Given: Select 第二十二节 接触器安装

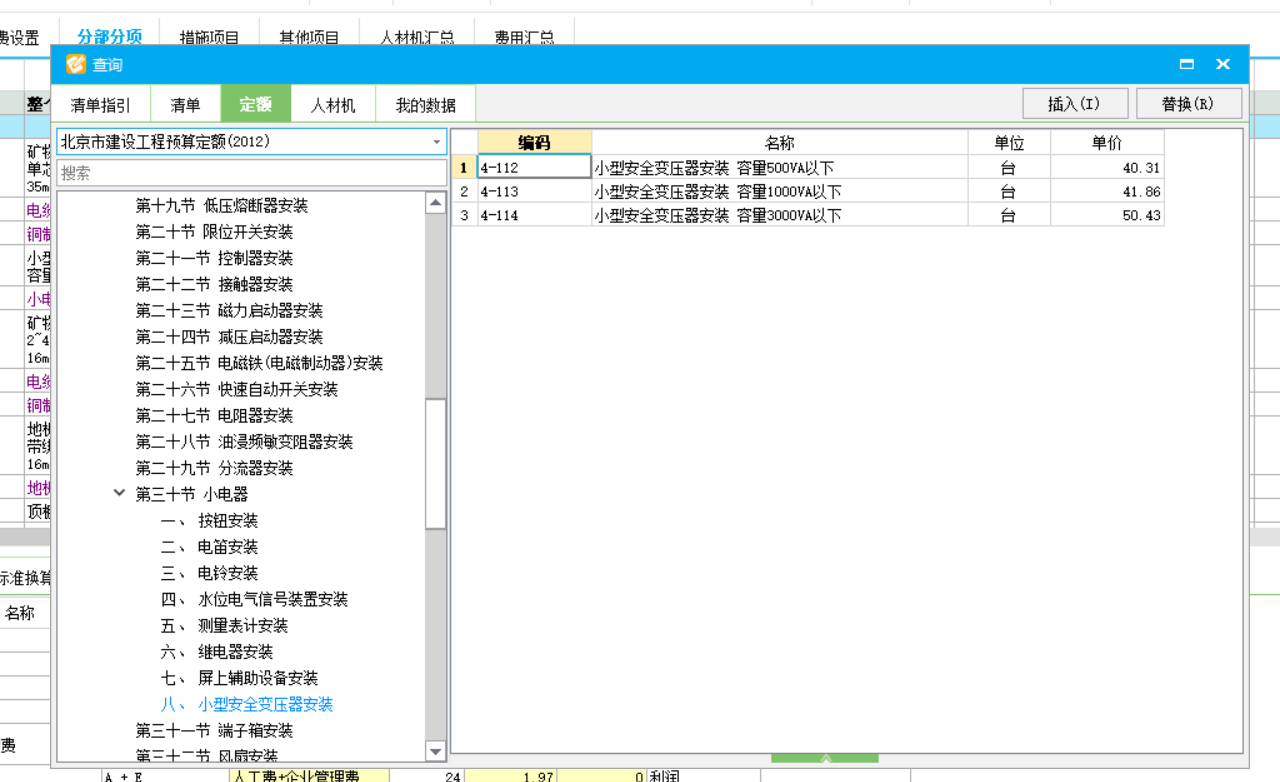Looking at the screenshot, I should pos(215,284).
